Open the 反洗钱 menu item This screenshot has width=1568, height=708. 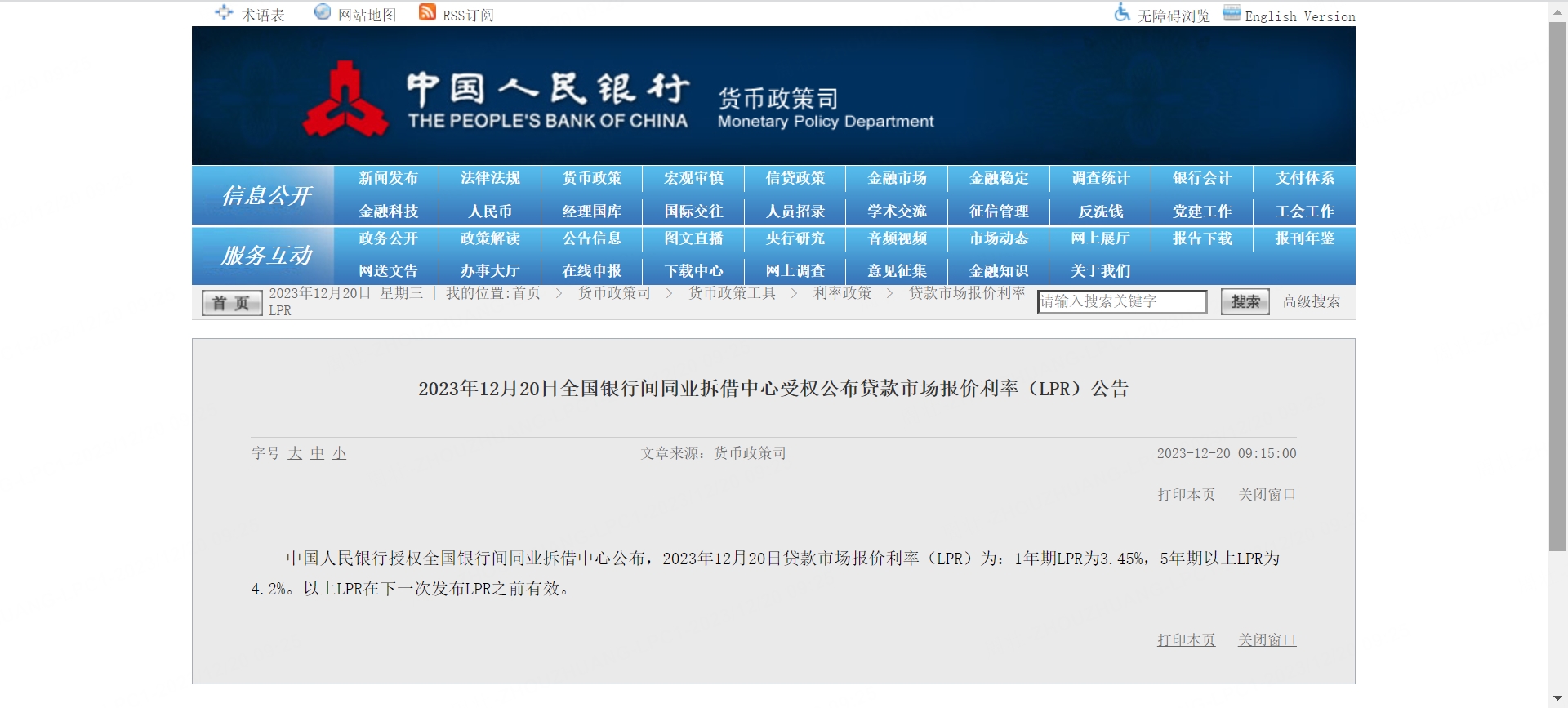coord(1101,212)
